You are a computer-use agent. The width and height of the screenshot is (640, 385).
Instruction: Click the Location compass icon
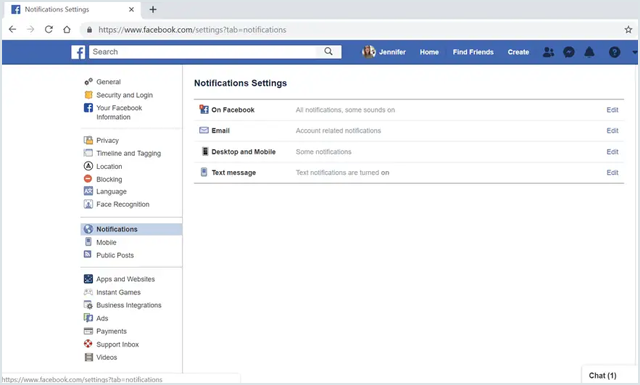pos(88,166)
